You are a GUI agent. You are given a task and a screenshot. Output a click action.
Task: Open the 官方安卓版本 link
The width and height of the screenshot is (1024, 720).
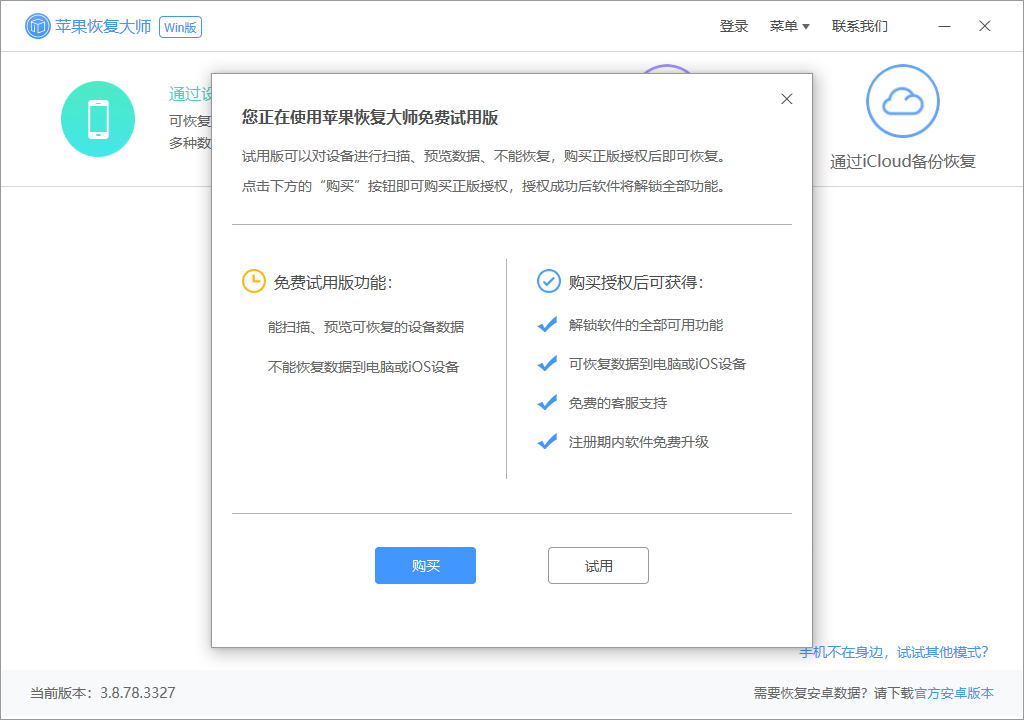(x=954, y=693)
